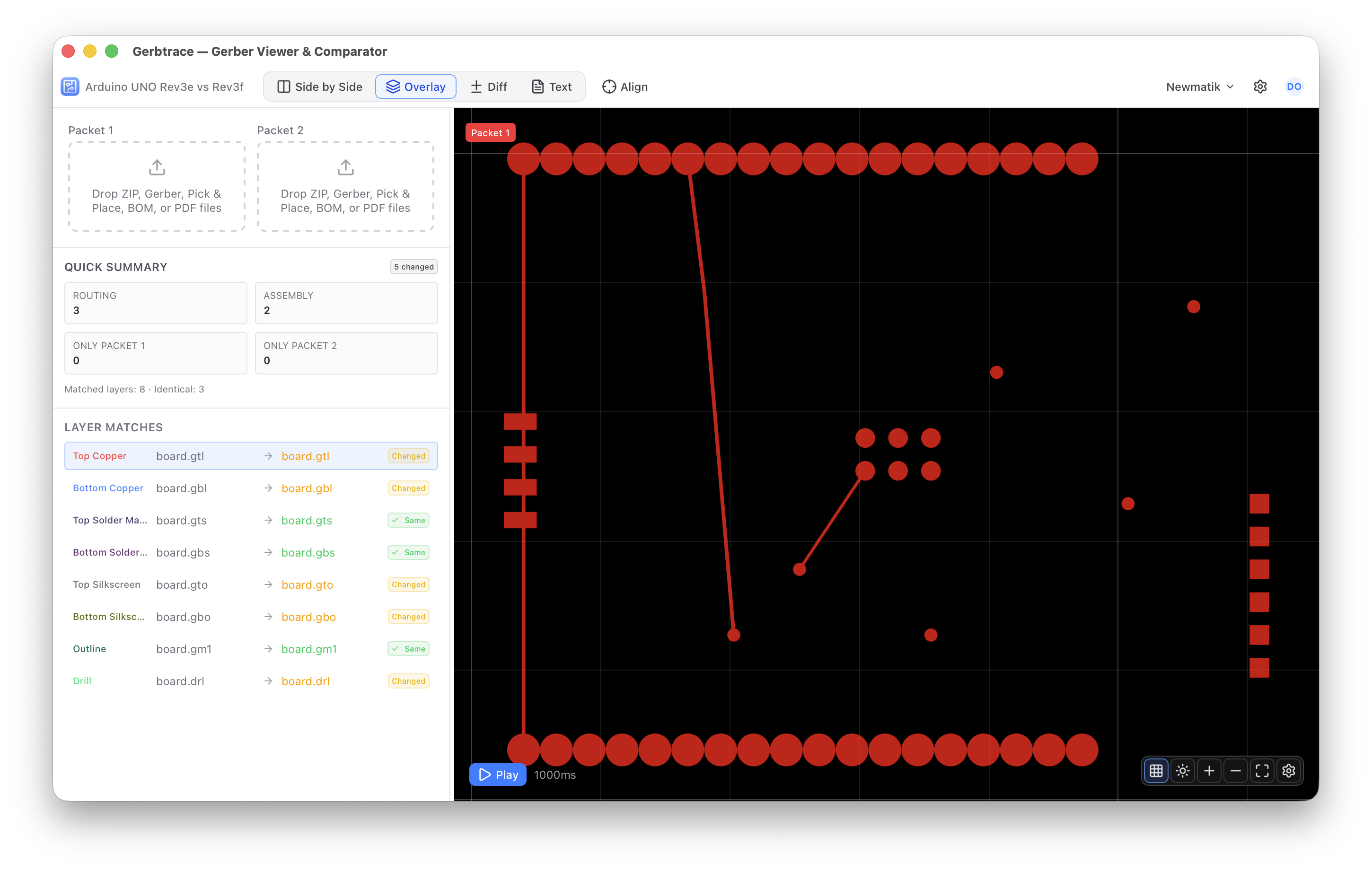Open app settings gear in top bar
Image resolution: width=1372 pixels, height=871 pixels.
[1260, 87]
